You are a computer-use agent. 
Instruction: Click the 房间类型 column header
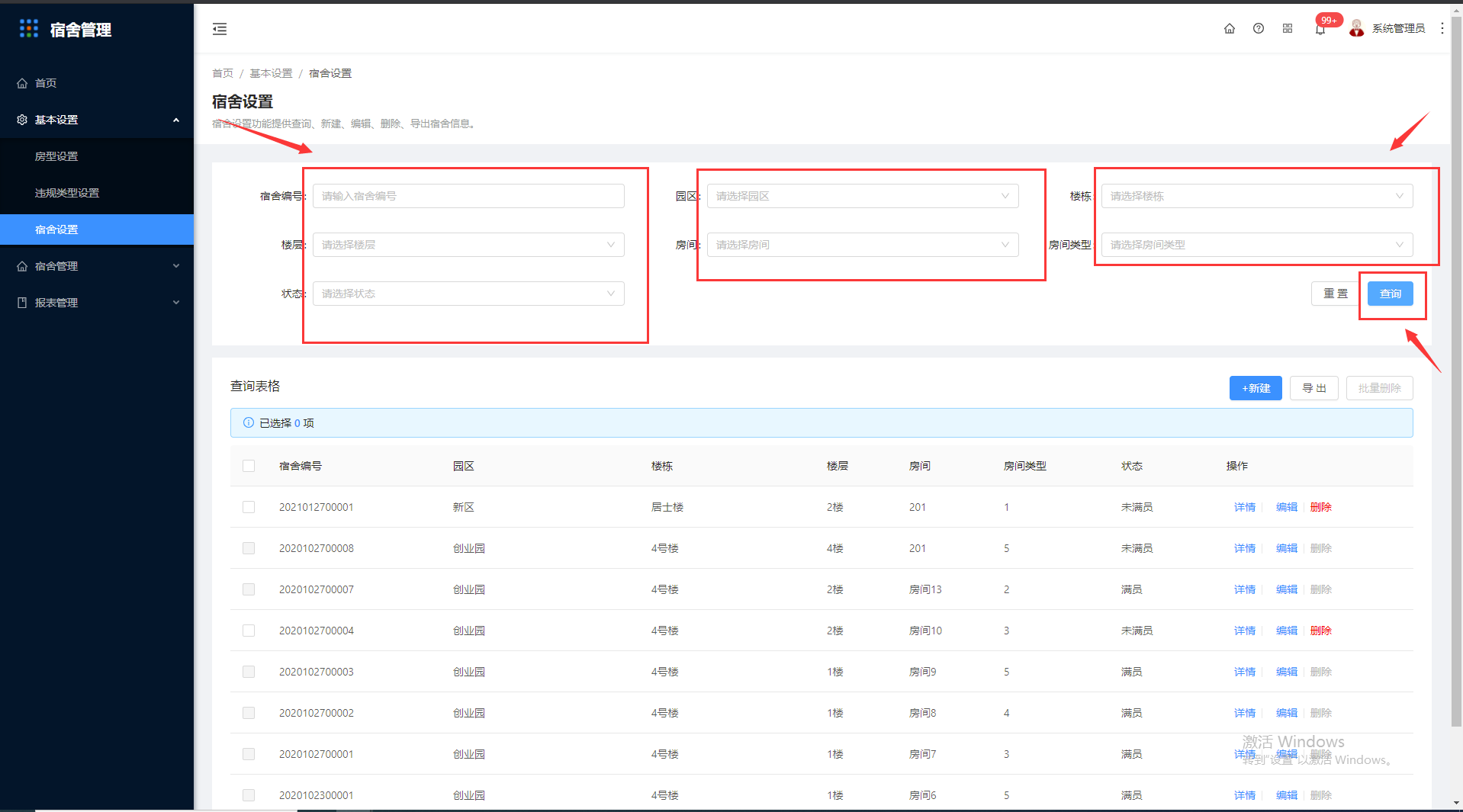tap(1025, 466)
